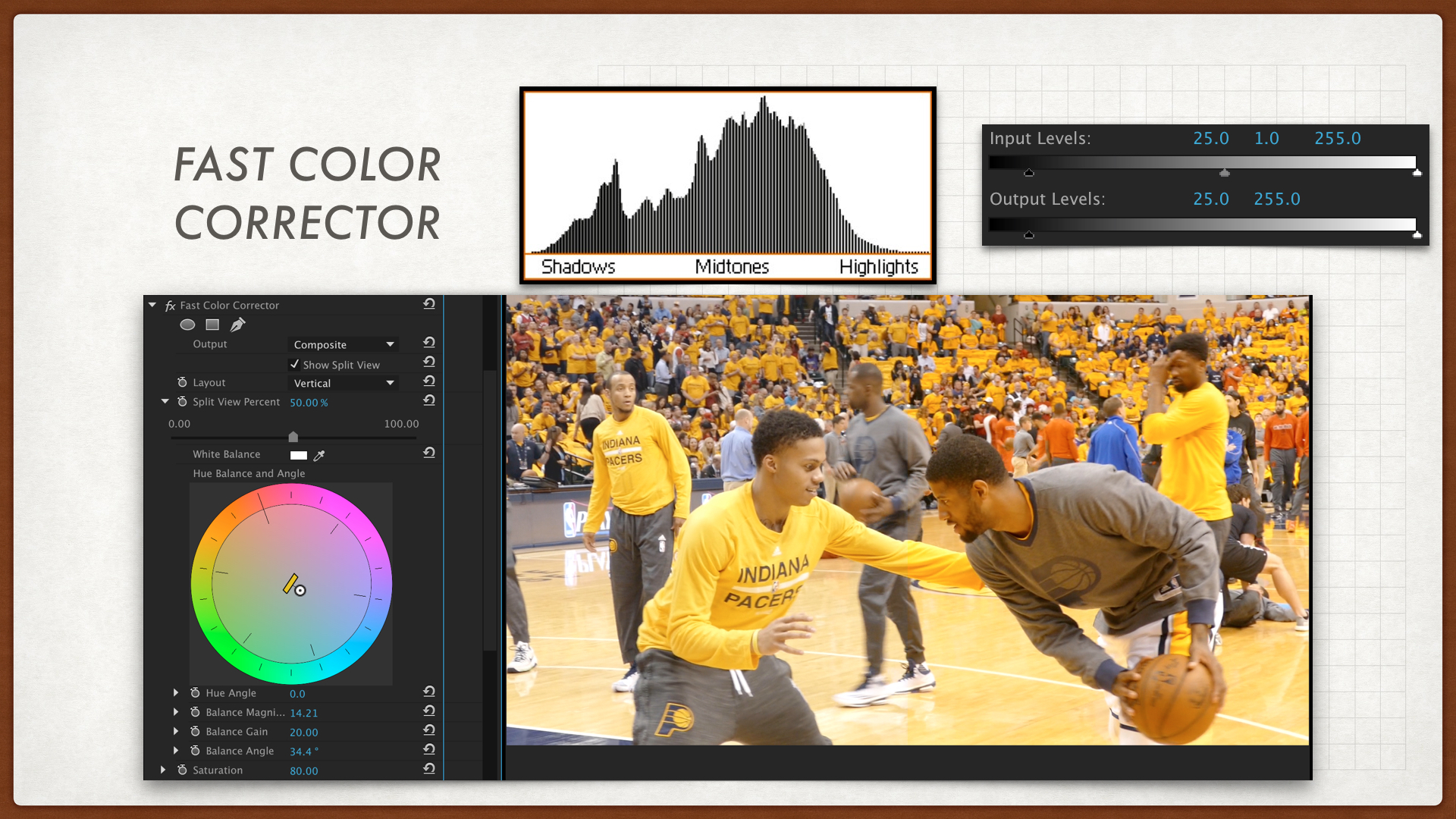The width and height of the screenshot is (1456, 819).
Task: Click the Split View Percent slider handle
Action: pyautogui.click(x=293, y=437)
